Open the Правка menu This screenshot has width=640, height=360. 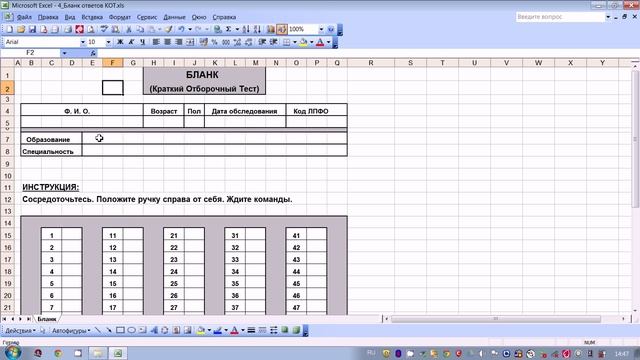pyautogui.click(x=48, y=17)
